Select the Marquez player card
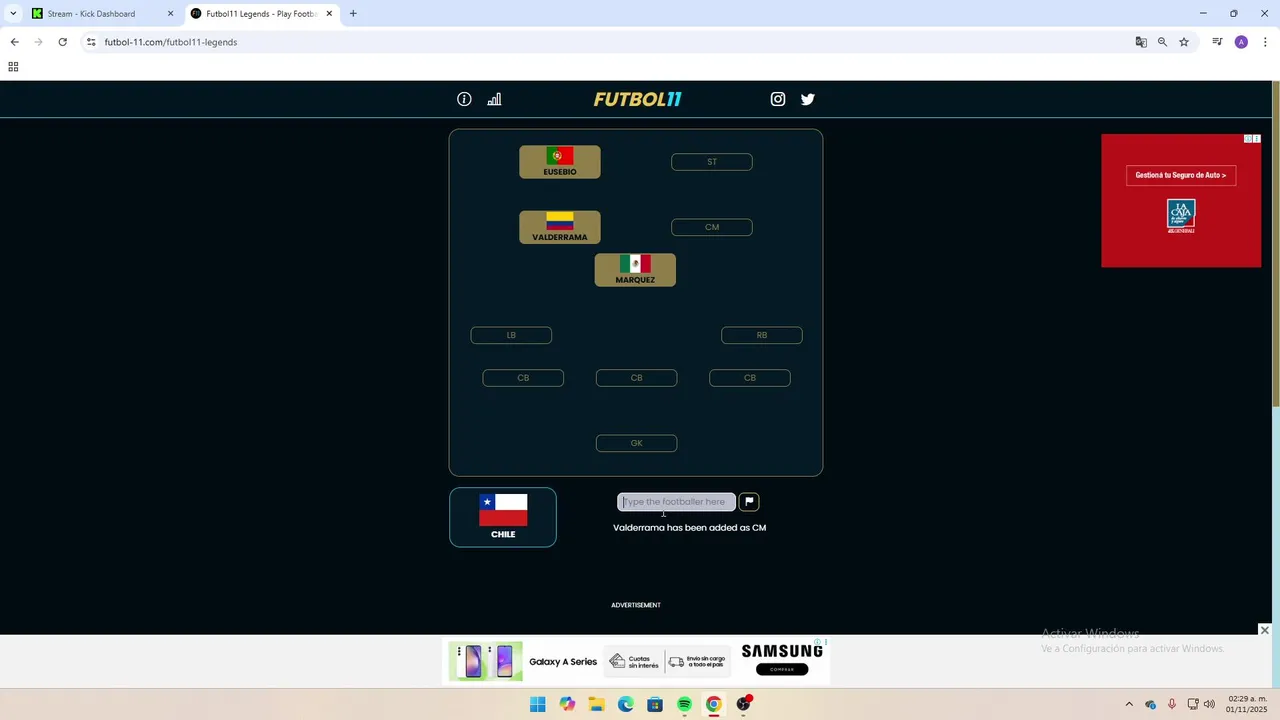1280x720 pixels. point(635,270)
